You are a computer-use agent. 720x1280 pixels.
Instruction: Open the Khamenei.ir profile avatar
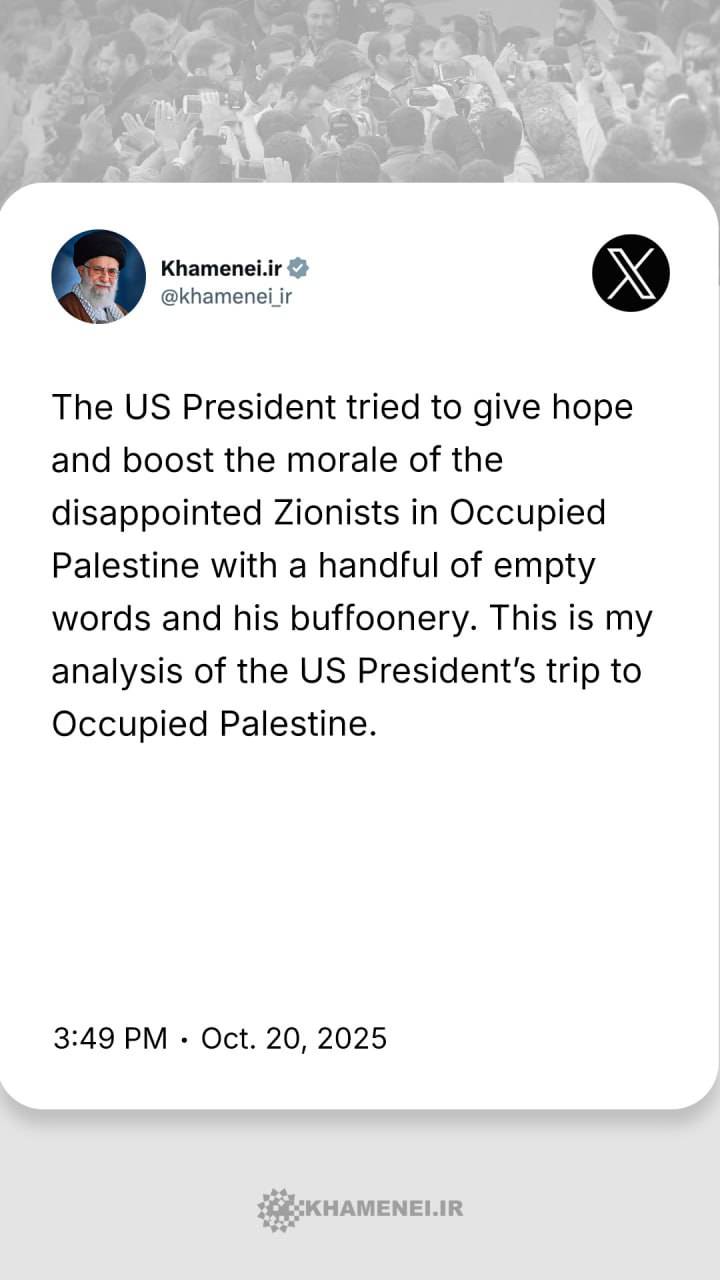[99, 277]
